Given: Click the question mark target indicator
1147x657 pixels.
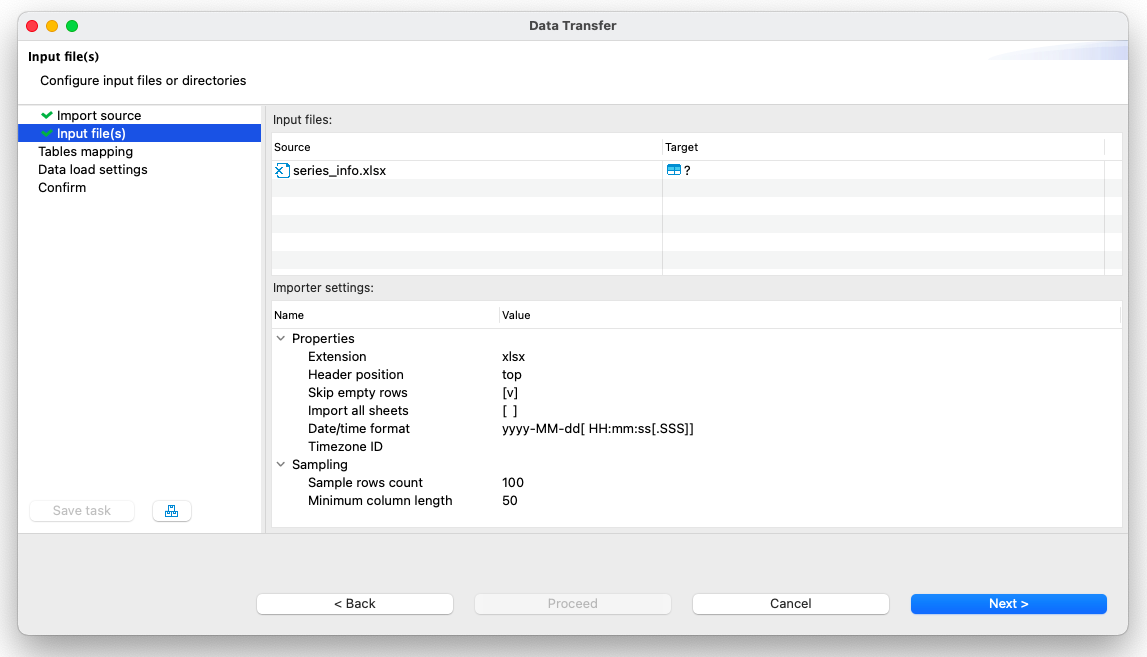Looking at the screenshot, I should [688, 170].
